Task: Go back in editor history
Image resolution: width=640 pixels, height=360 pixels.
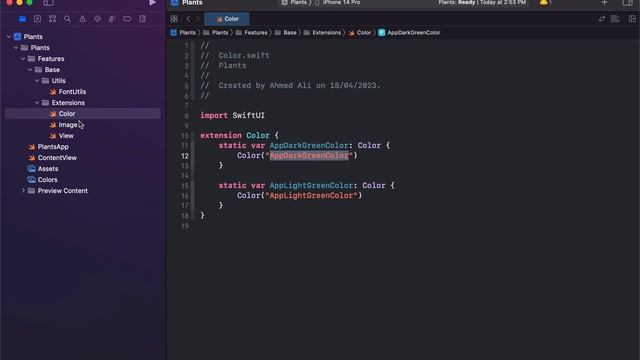Action: [x=188, y=19]
